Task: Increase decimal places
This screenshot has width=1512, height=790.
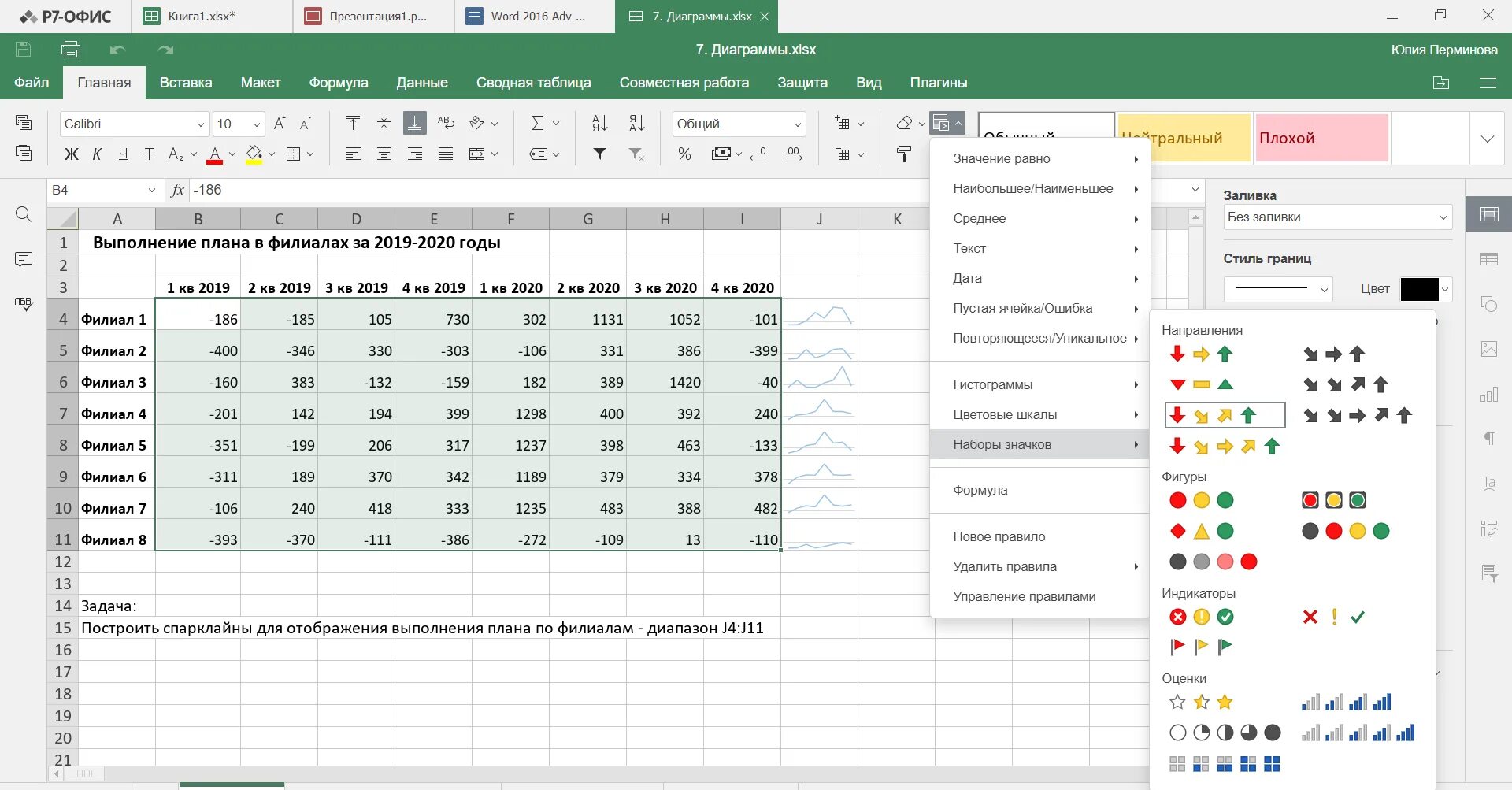Action: pos(795,154)
